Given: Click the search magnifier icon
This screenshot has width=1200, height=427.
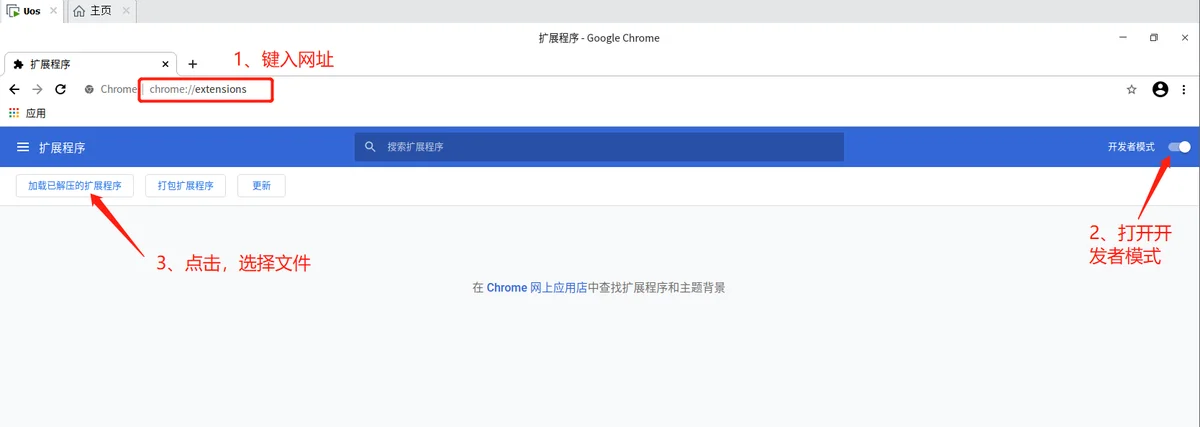Looking at the screenshot, I should (x=370, y=147).
